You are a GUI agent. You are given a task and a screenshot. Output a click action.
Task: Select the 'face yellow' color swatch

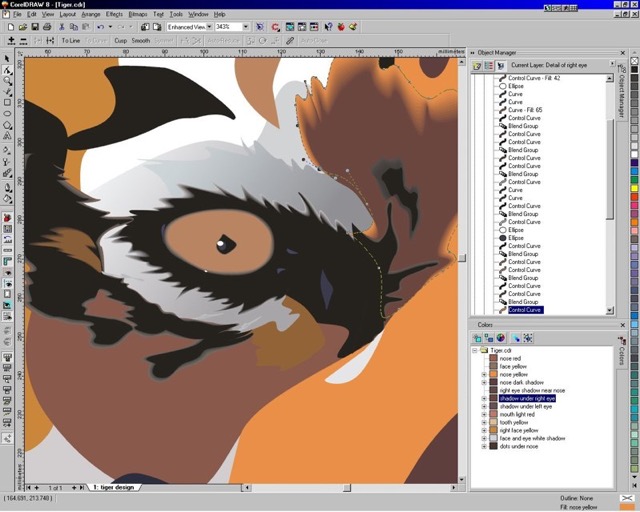[493, 366]
